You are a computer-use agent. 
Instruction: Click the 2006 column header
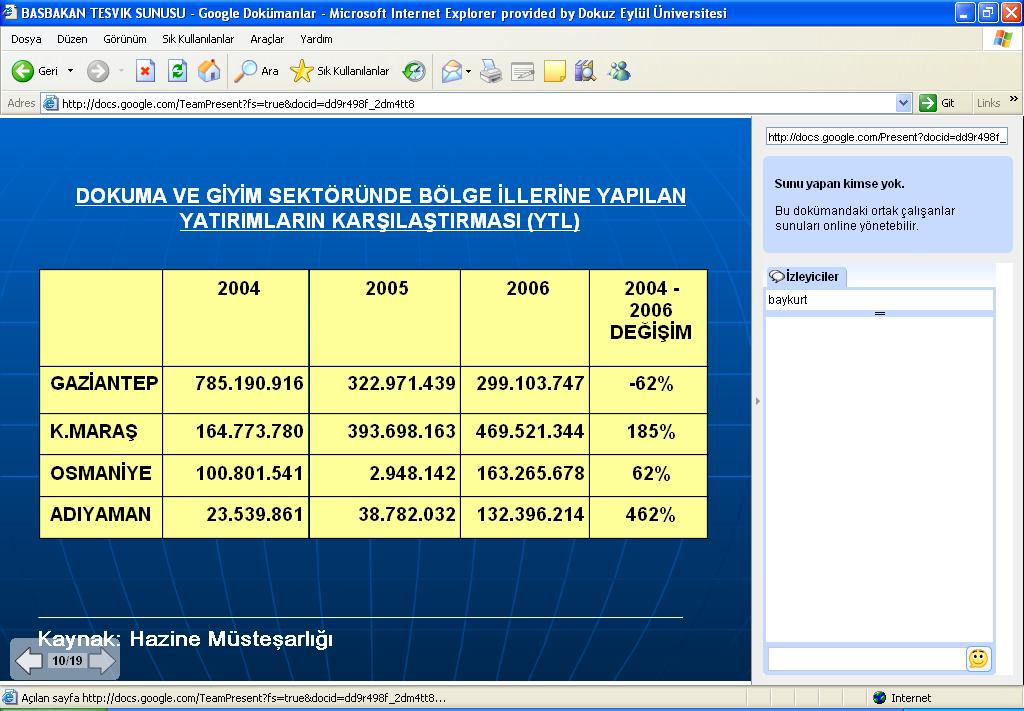pos(528,288)
